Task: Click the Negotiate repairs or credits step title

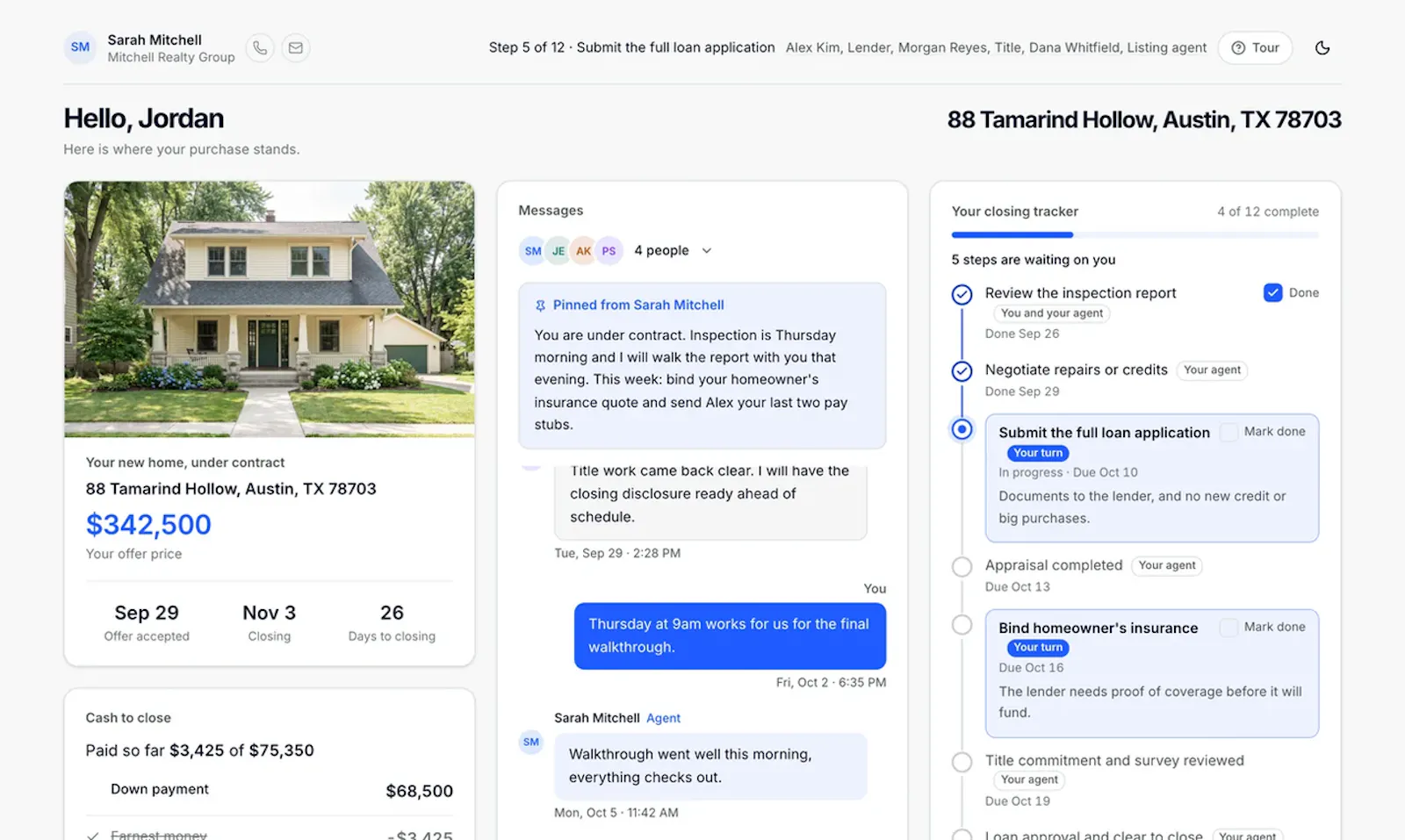Action: 1077,370
